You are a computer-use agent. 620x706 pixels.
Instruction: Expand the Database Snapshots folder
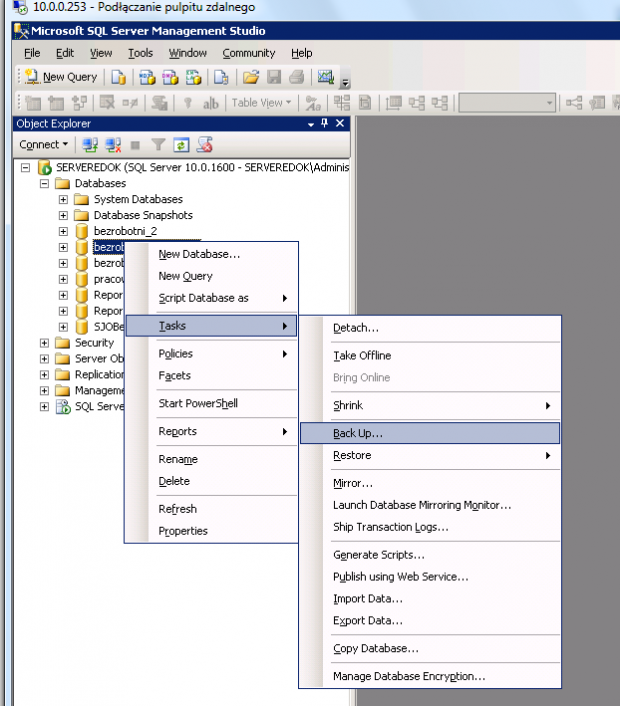[63, 215]
